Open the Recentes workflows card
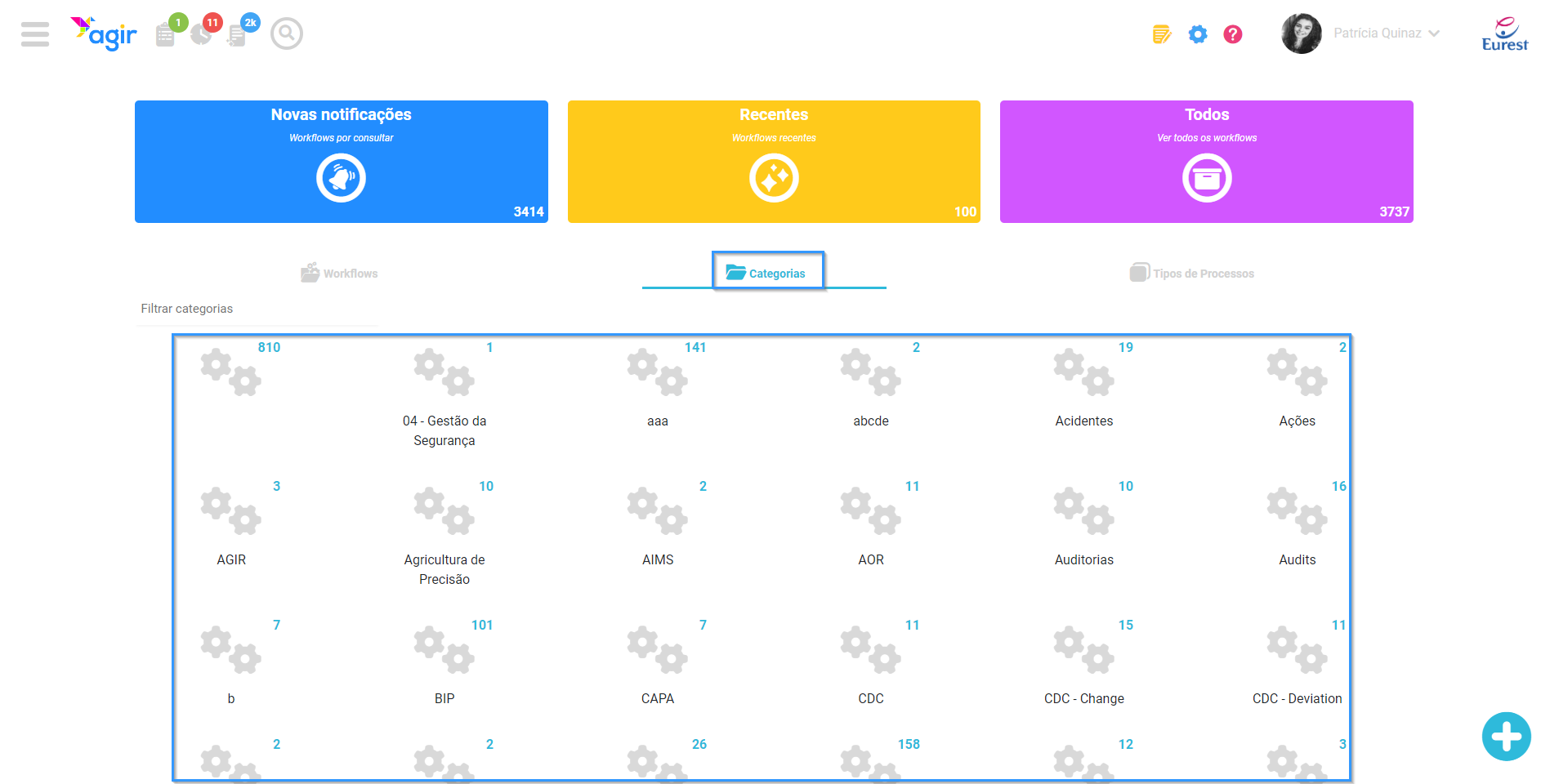The height and width of the screenshot is (784, 1550). click(x=774, y=162)
